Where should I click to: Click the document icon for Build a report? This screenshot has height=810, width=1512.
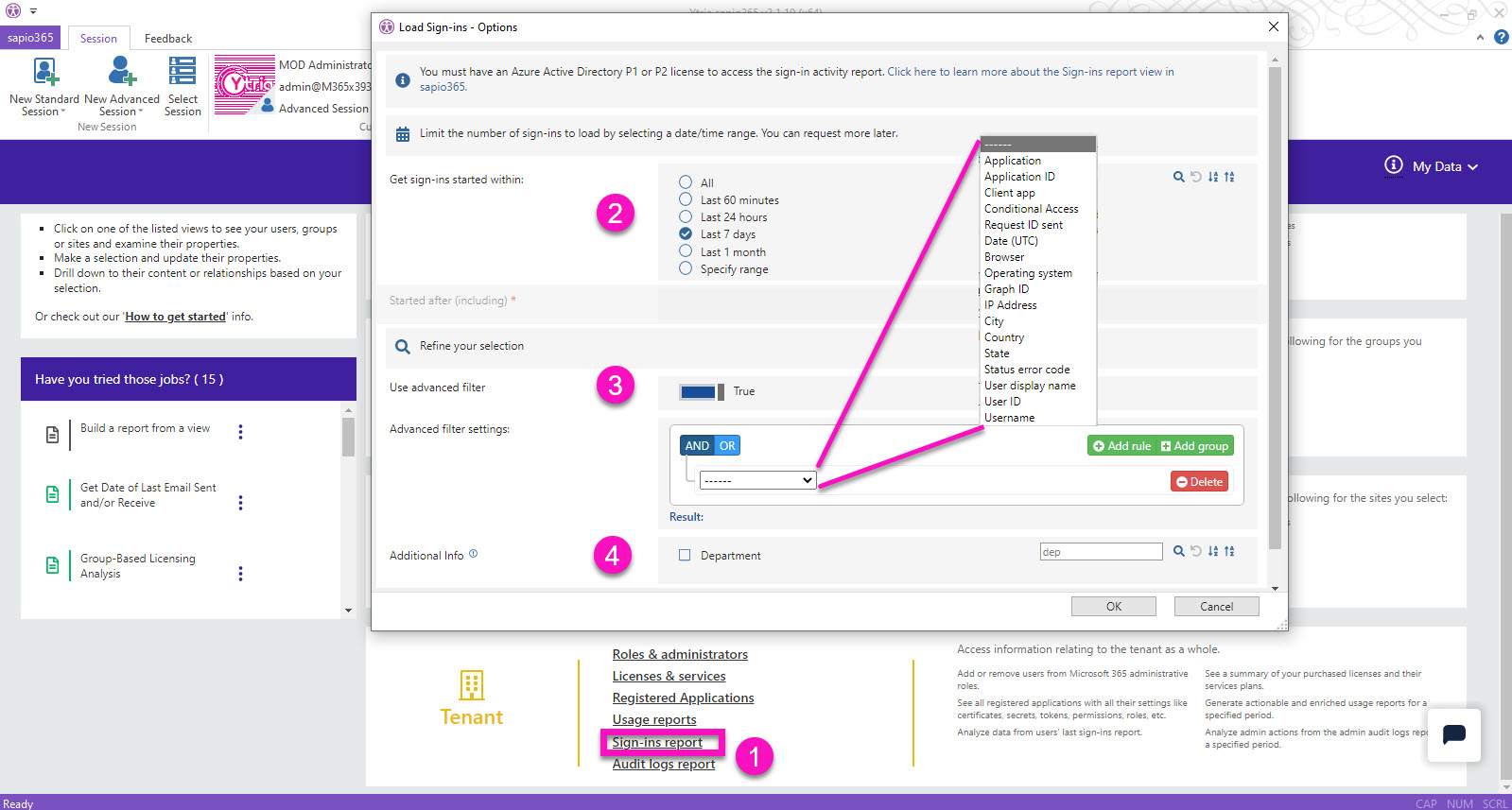53,435
